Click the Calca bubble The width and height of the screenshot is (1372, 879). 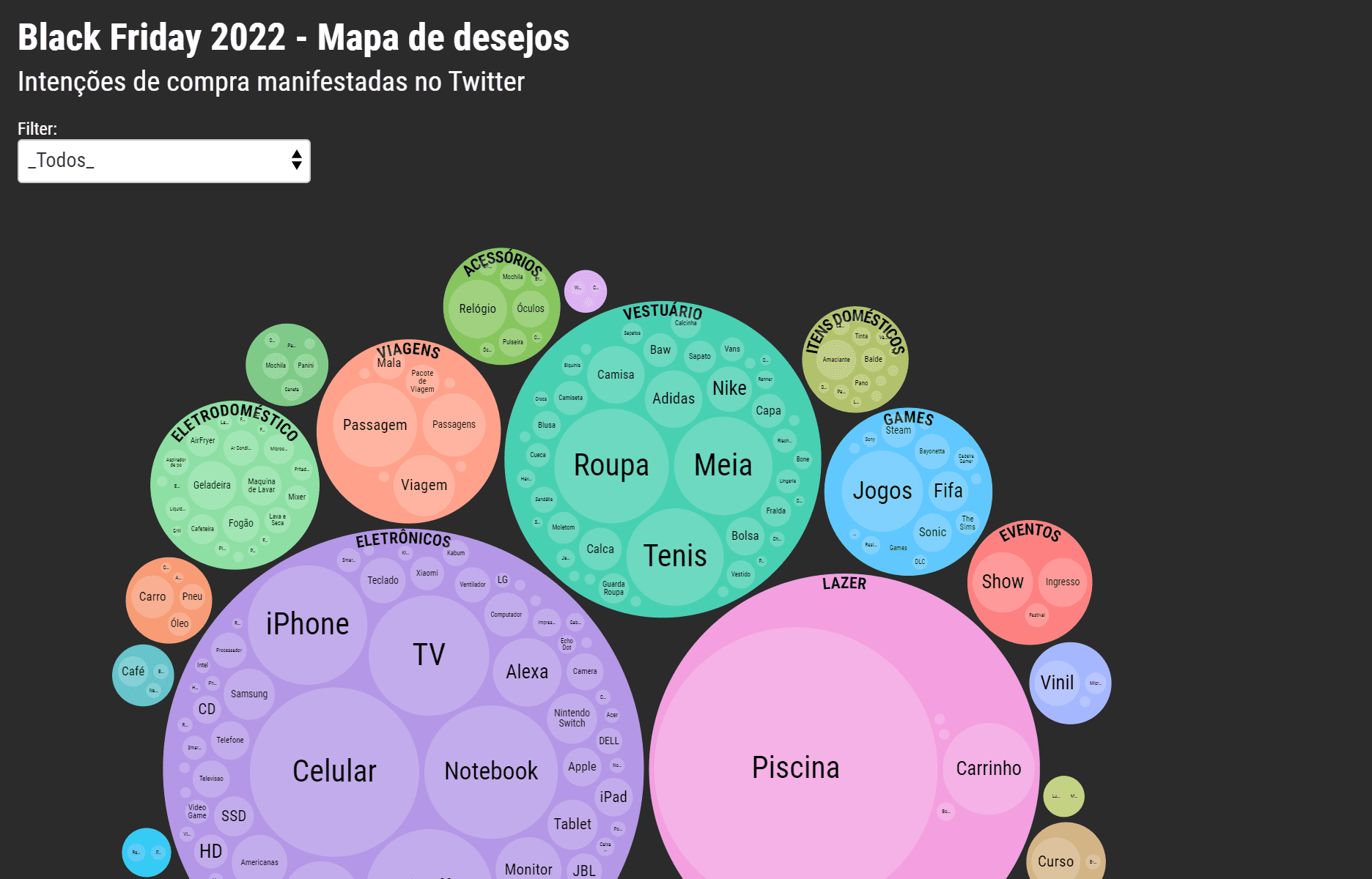pos(600,549)
